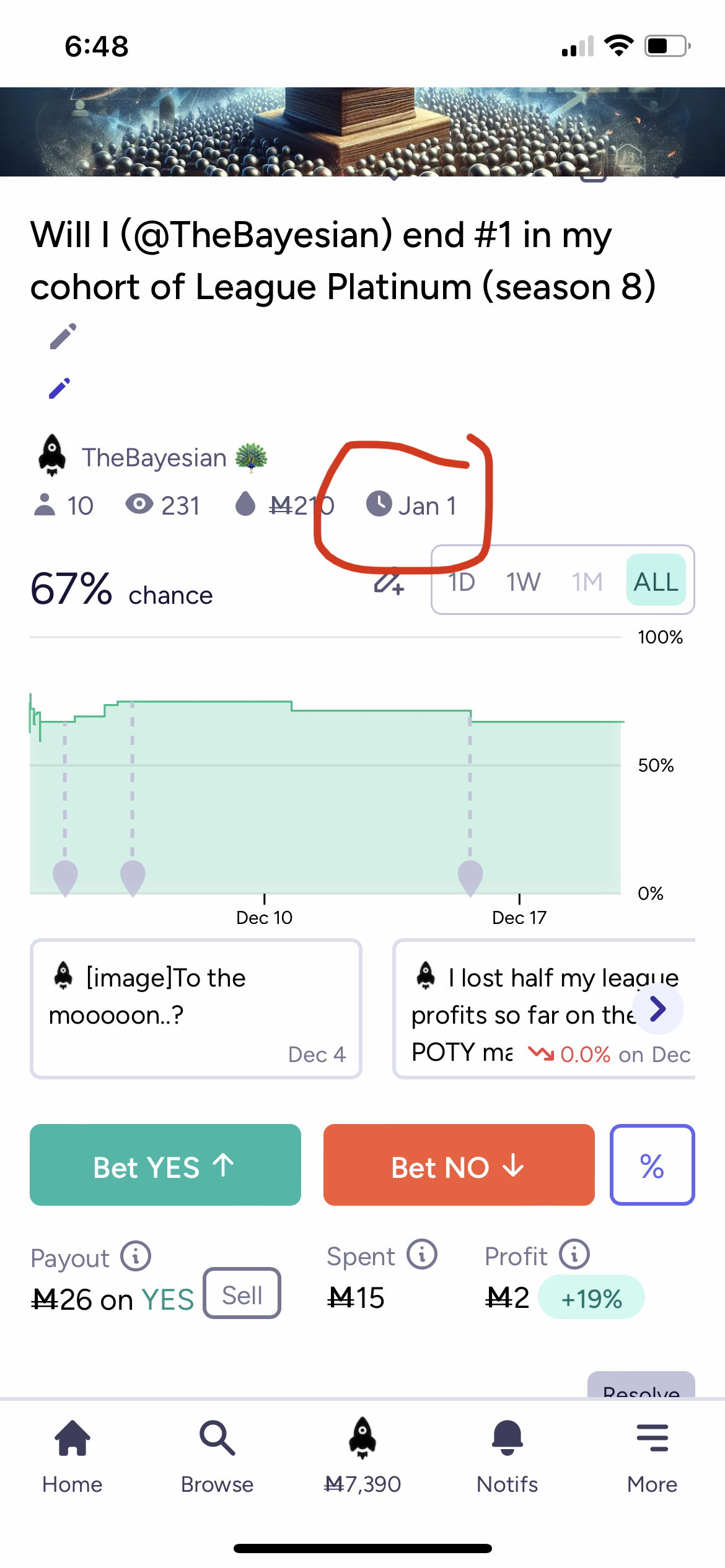
Task: Open the Jan 1 close date
Action: click(x=412, y=505)
